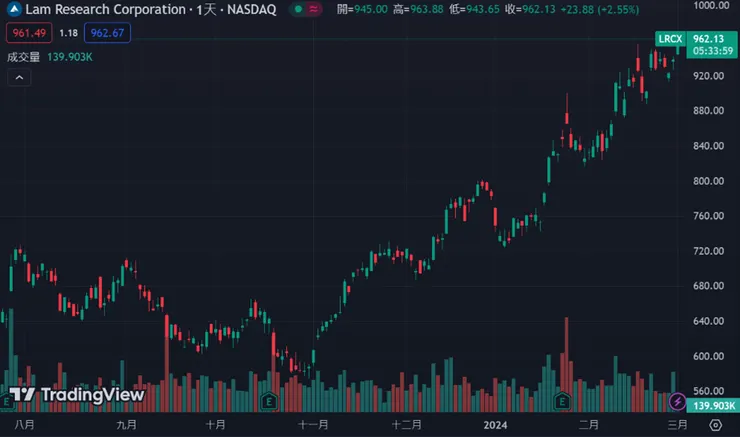Click the earnings E marker near late October
This screenshot has width=740, height=437.
coord(269,402)
